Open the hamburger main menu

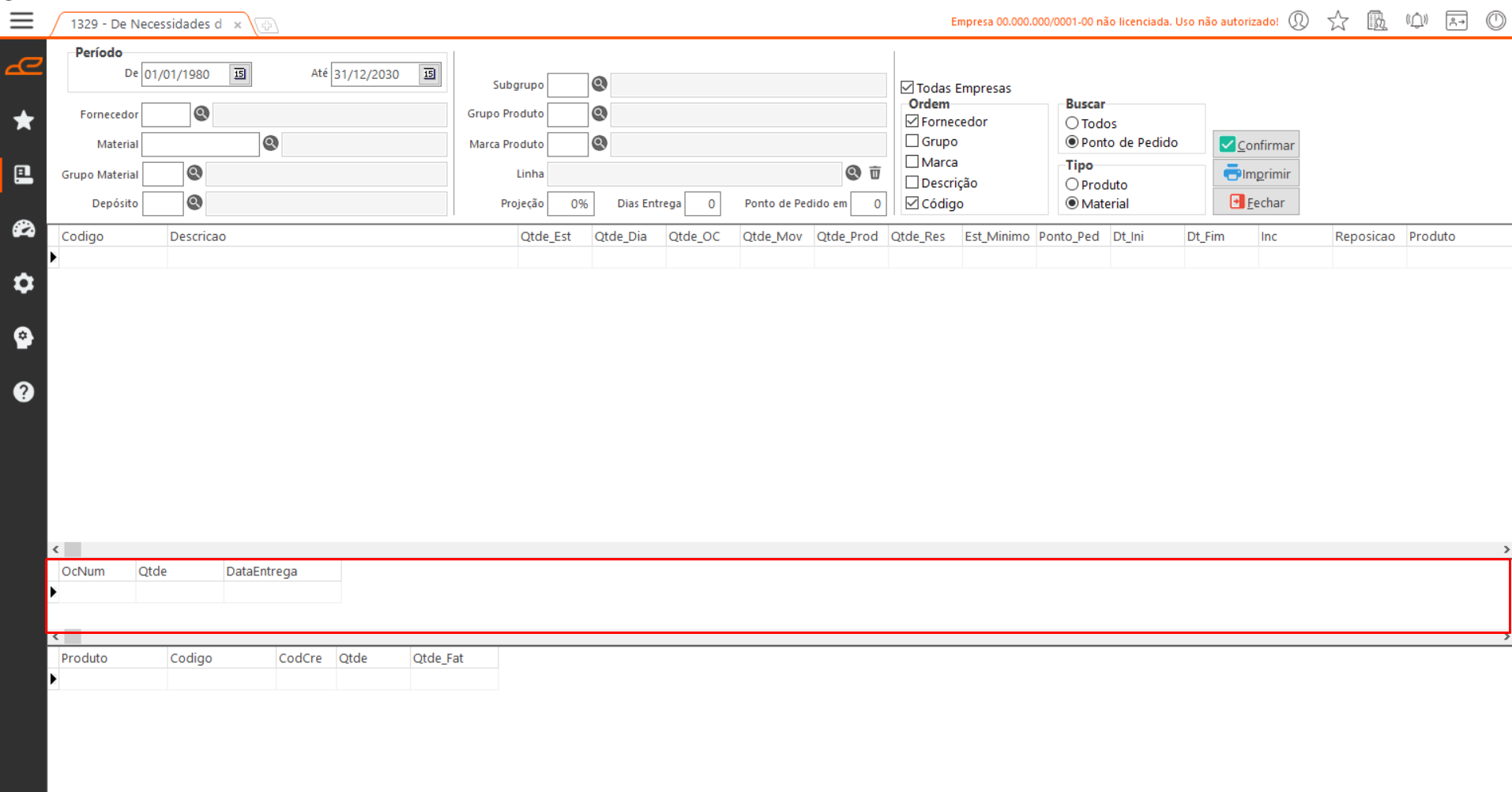(x=21, y=21)
